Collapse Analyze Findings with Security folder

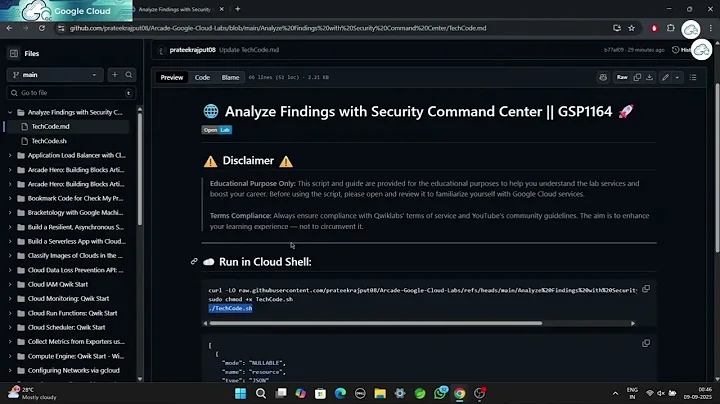[10, 112]
